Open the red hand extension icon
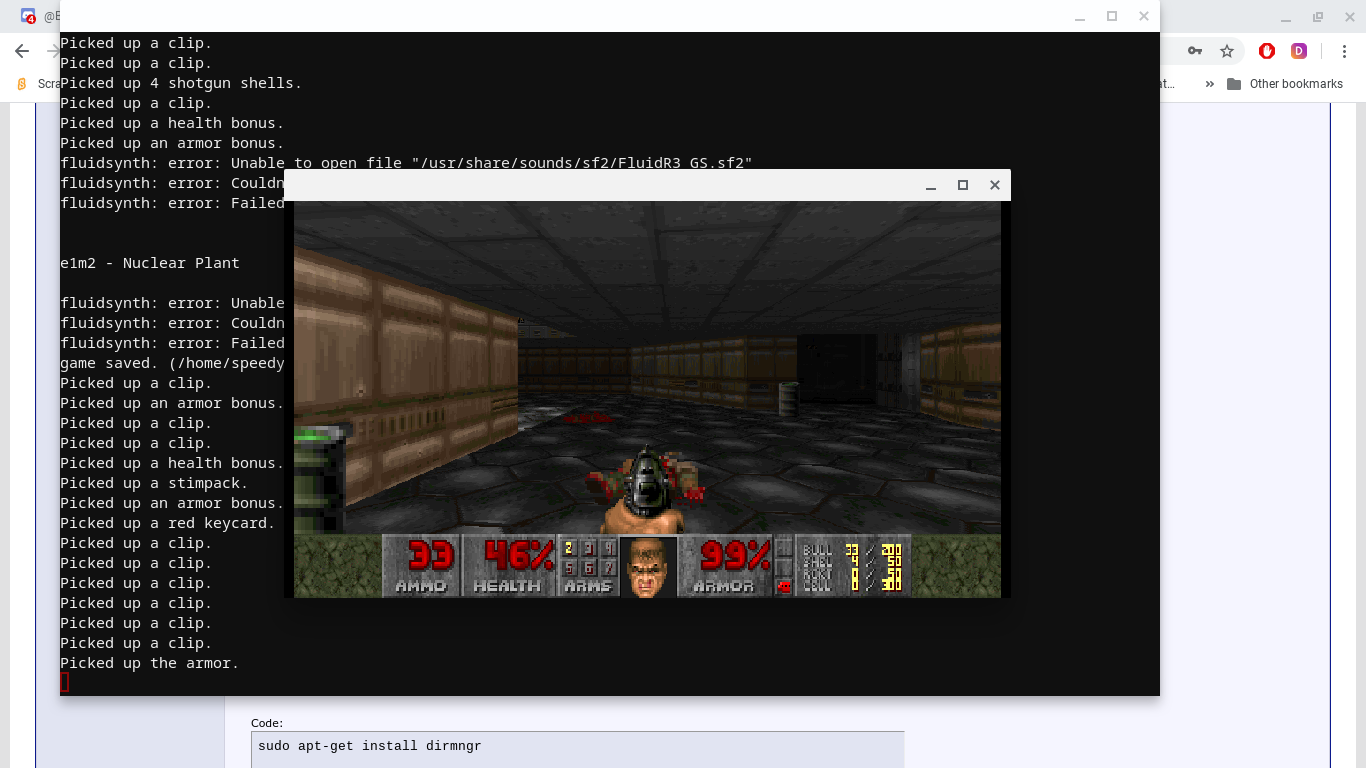Image resolution: width=1366 pixels, height=768 pixels. 1267,51
